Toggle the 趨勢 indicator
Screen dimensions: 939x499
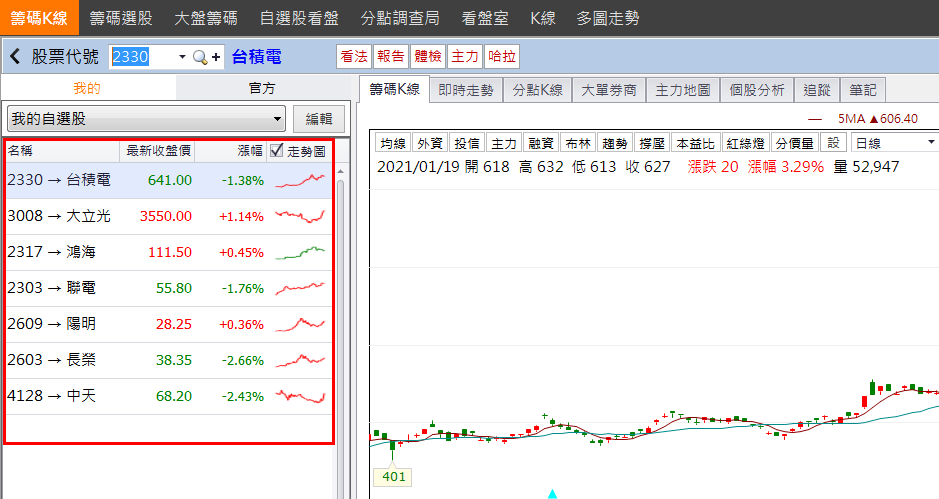coord(615,143)
